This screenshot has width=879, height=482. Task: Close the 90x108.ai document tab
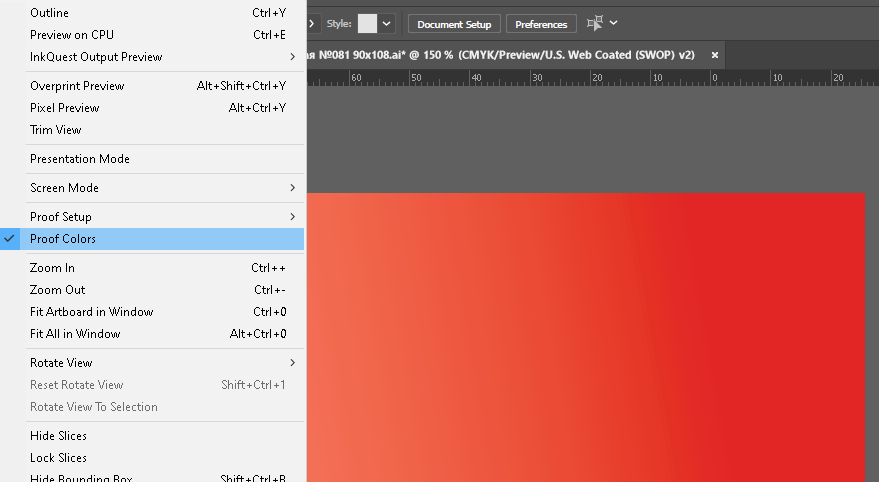(715, 55)
